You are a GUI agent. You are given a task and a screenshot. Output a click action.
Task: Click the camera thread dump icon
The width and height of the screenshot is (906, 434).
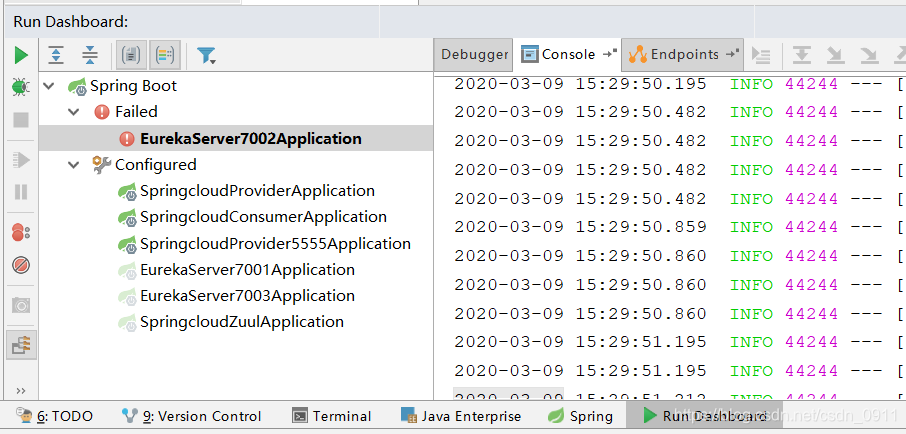coord(21,305)
